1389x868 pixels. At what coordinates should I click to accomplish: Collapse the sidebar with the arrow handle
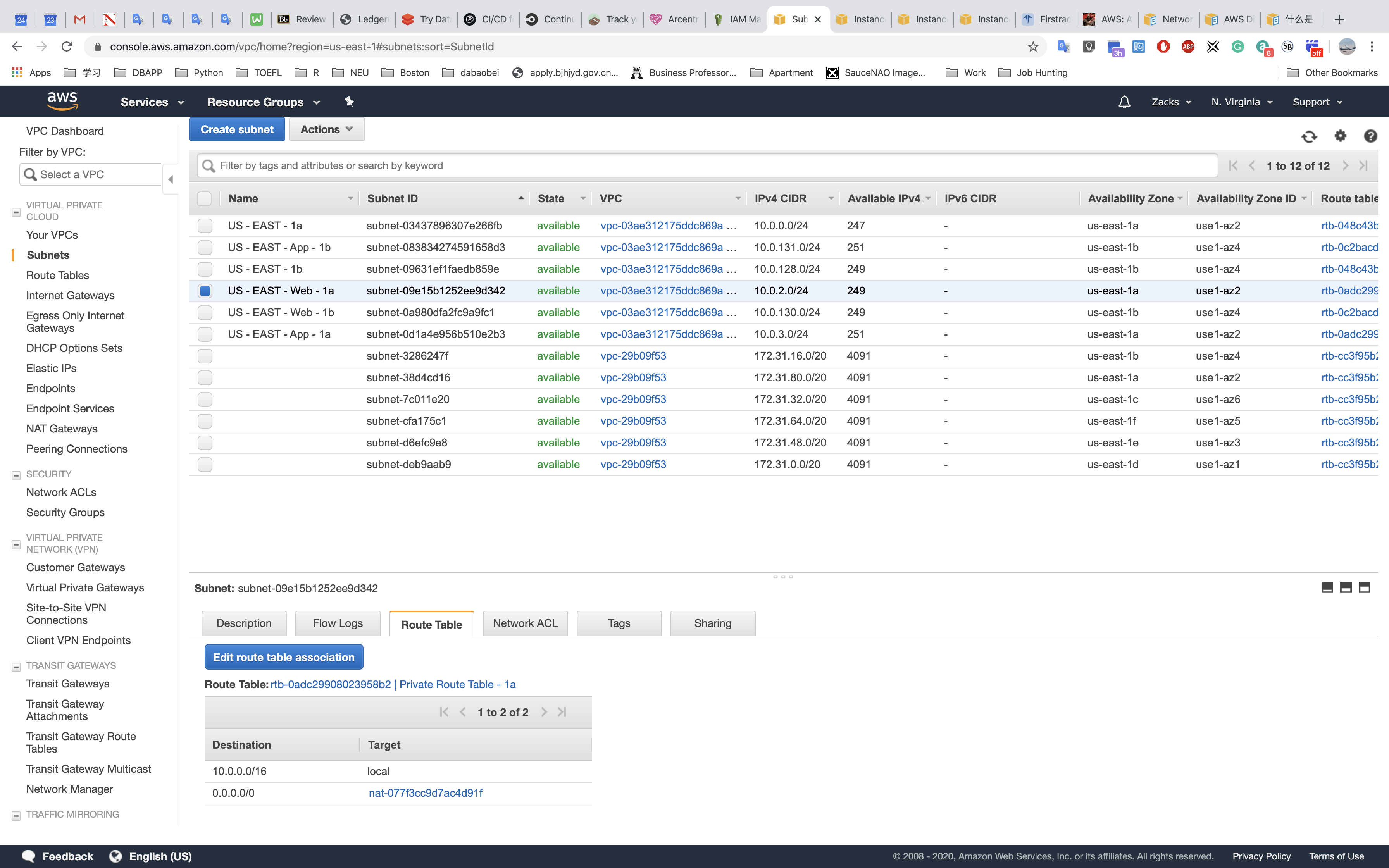[171, 179]
